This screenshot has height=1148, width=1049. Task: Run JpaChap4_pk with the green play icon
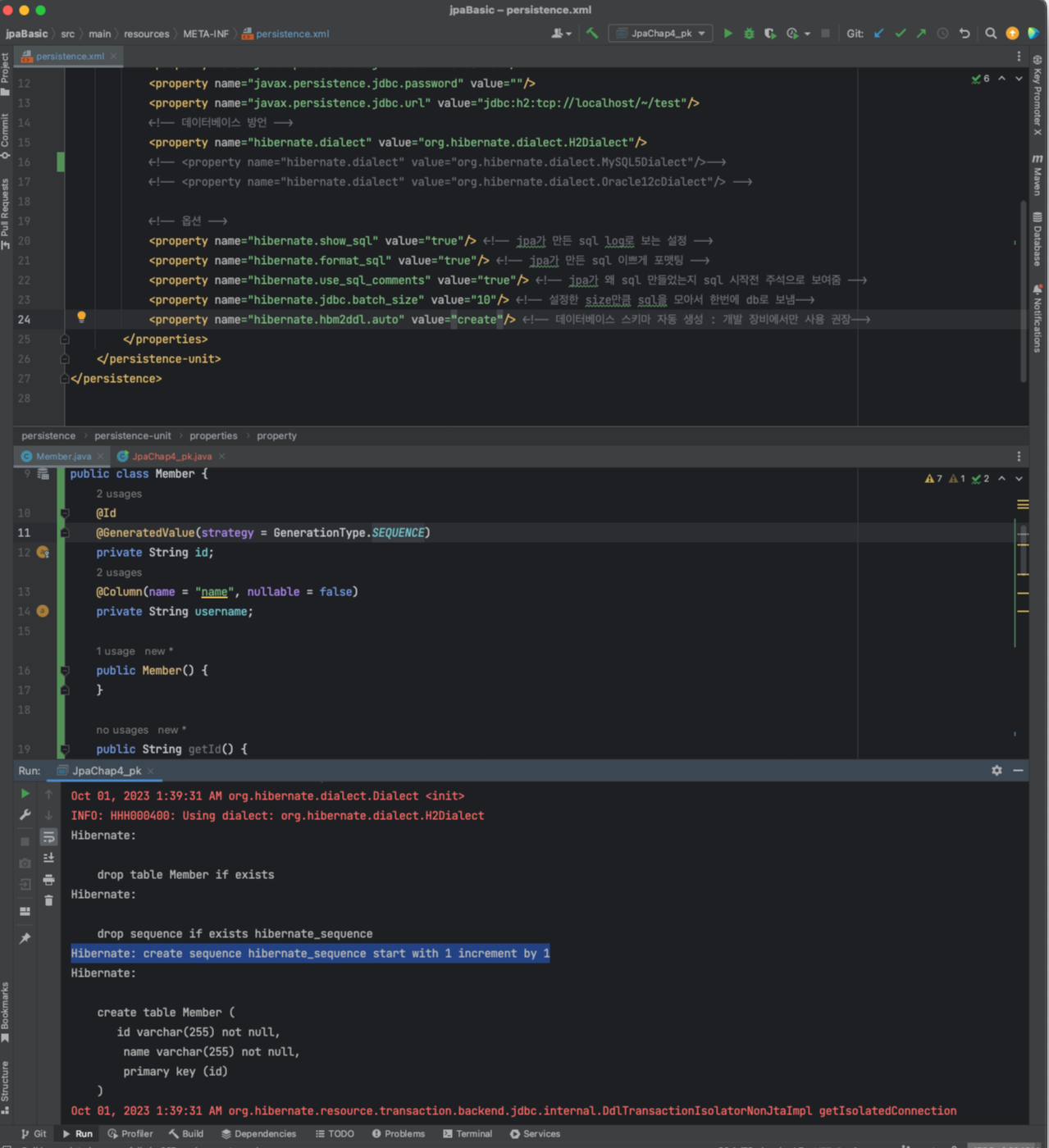[x=727, y=34]
